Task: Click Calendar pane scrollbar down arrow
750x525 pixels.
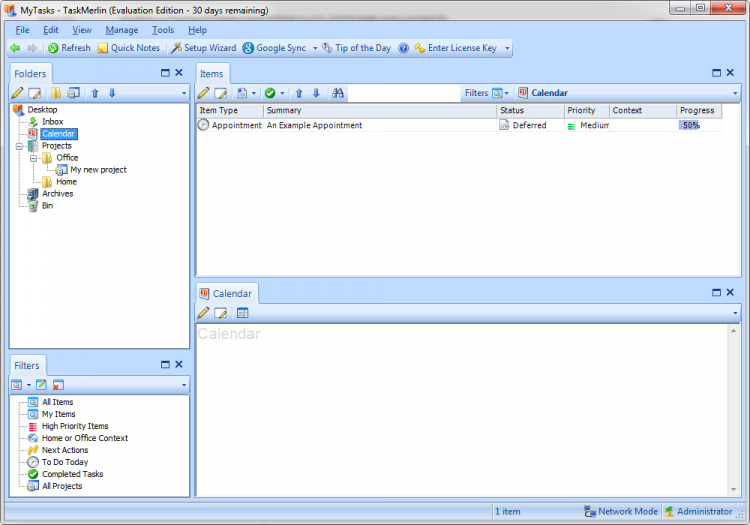Action: (x=734, y=490)
